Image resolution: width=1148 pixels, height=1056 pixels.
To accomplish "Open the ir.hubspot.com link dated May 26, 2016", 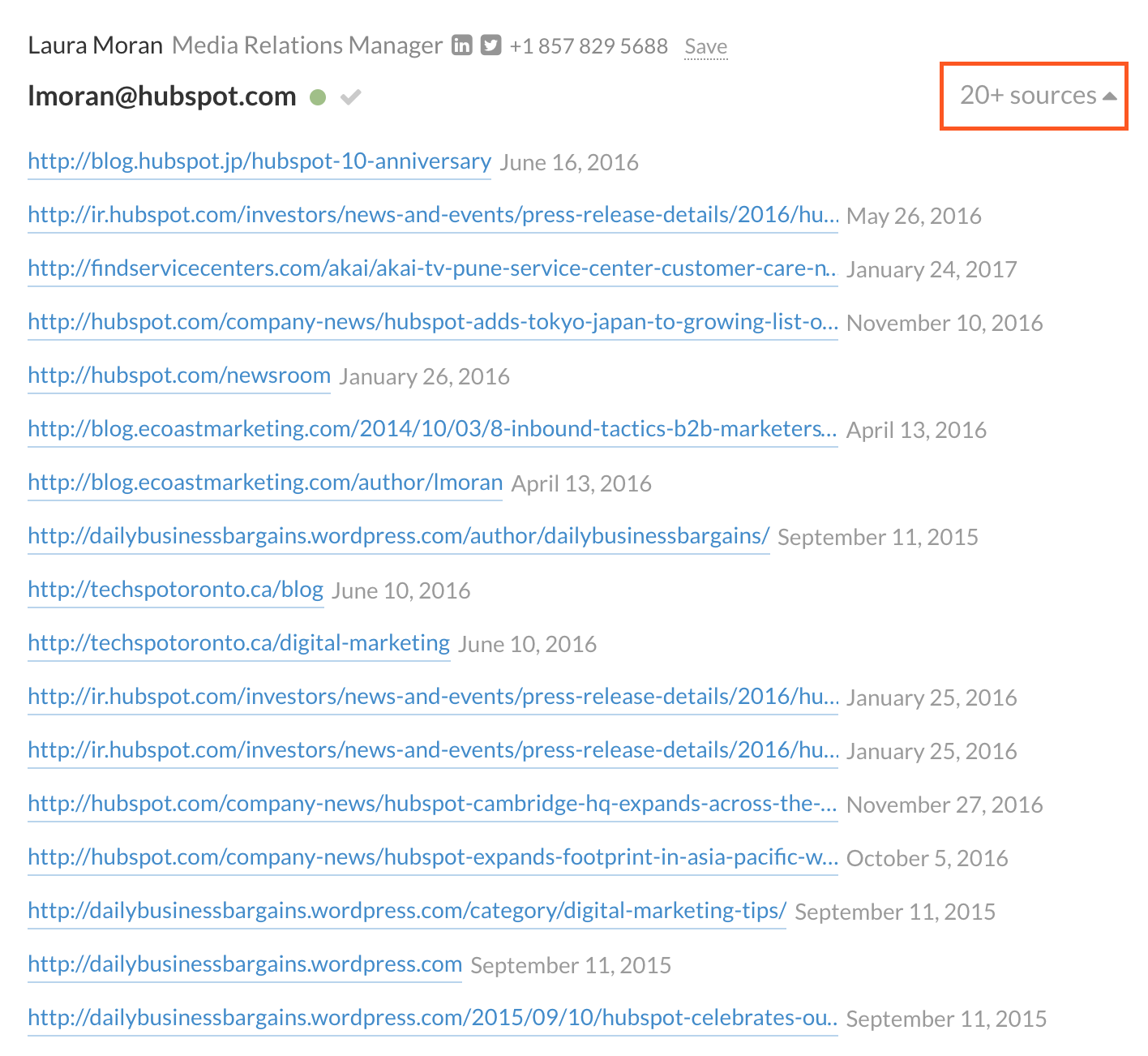I will pos(433,215).
